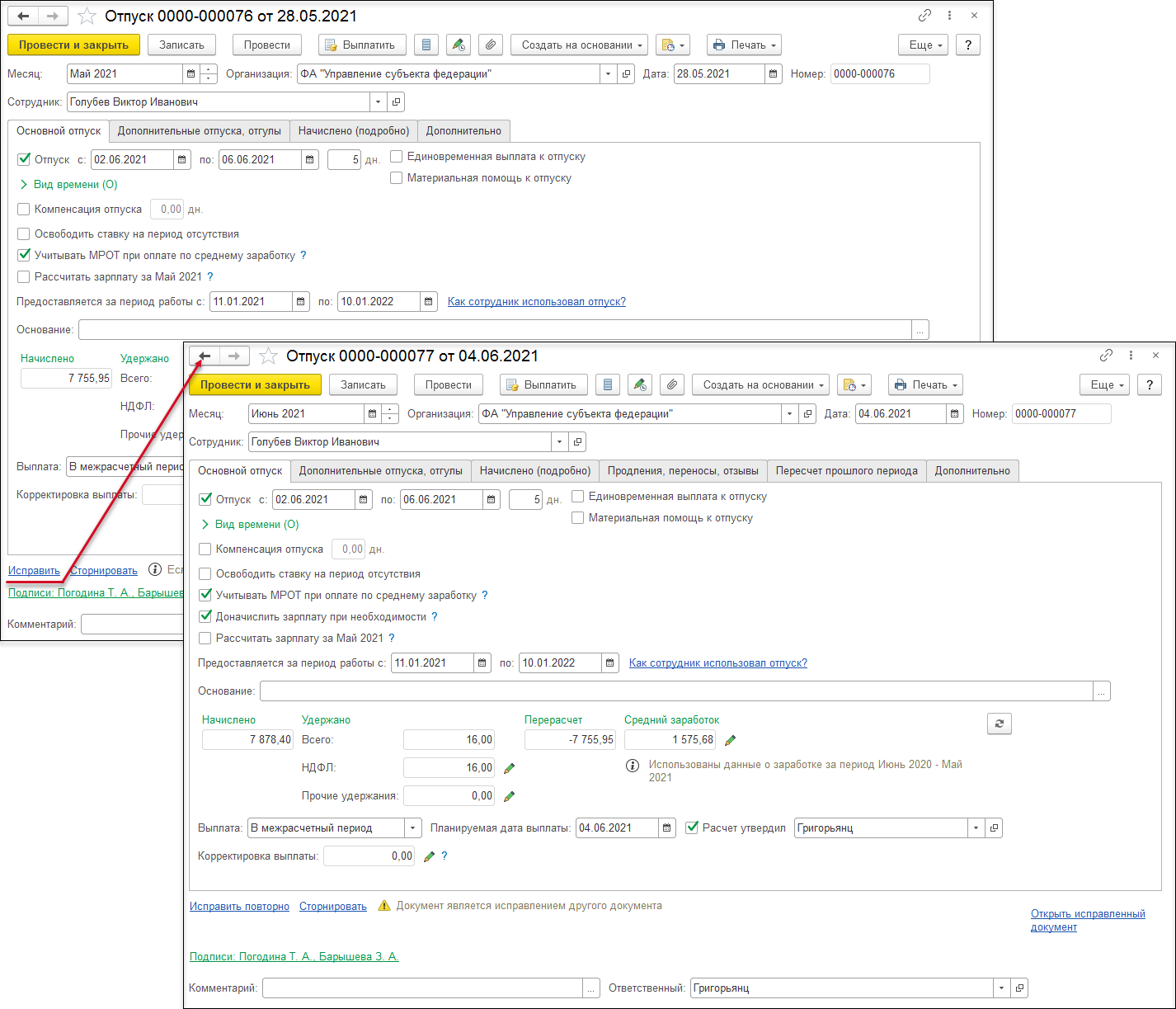Open employee card button next to Сотрудник in front window
This screenshot has height=1009, width=1176.
(x=577, y=441)
